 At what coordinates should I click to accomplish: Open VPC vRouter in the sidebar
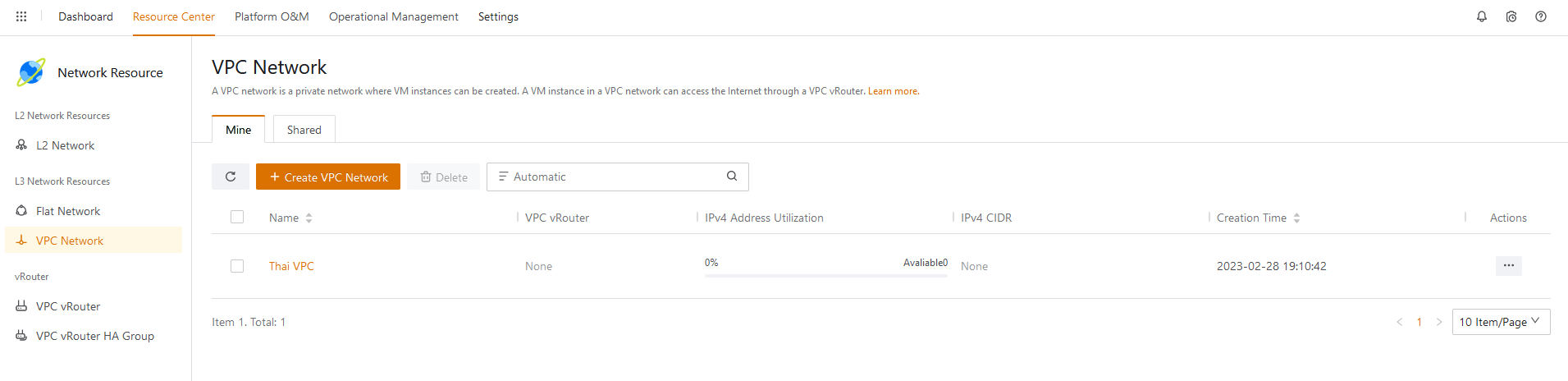pyautogui.click(x=68, y=306)
